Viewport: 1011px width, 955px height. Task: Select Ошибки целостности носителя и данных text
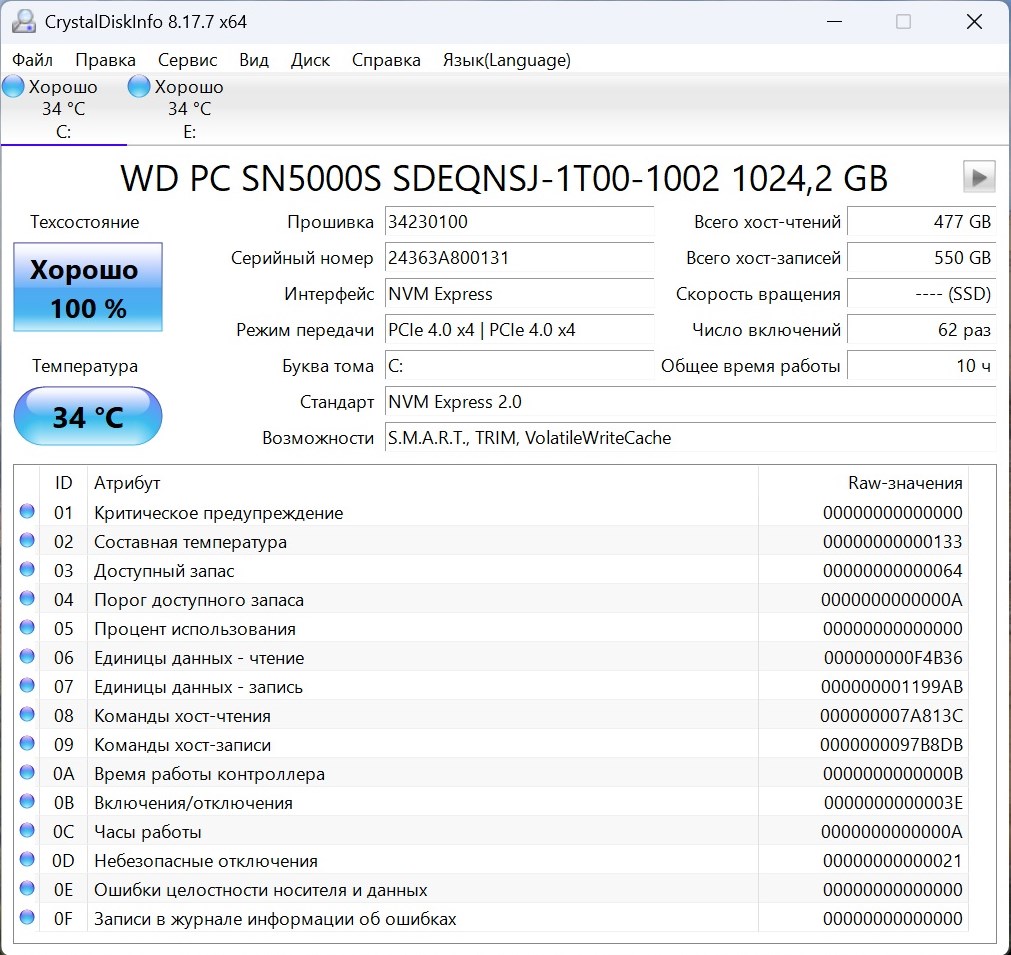pyautogui.click(x=260, y=890)
